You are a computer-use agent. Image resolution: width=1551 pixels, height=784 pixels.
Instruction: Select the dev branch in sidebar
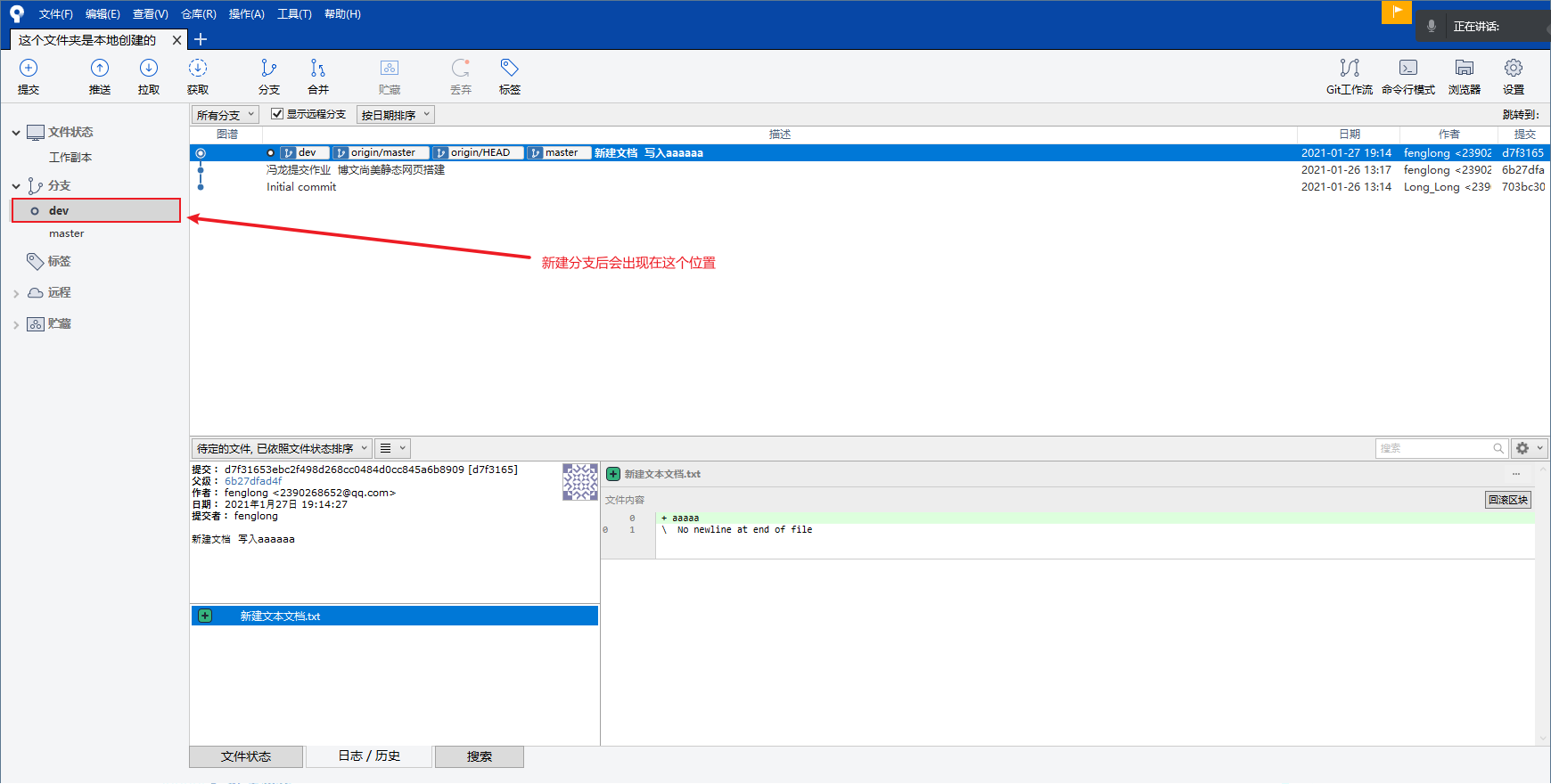pyautogui.click(x=96, y=210)
